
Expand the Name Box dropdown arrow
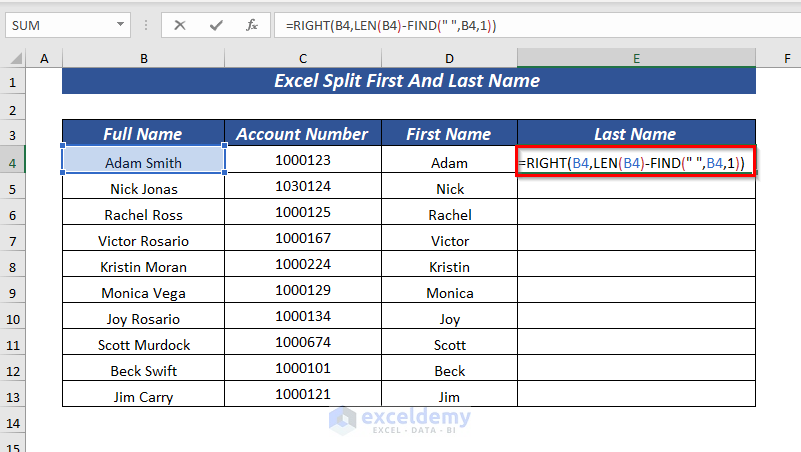point(121,25)
